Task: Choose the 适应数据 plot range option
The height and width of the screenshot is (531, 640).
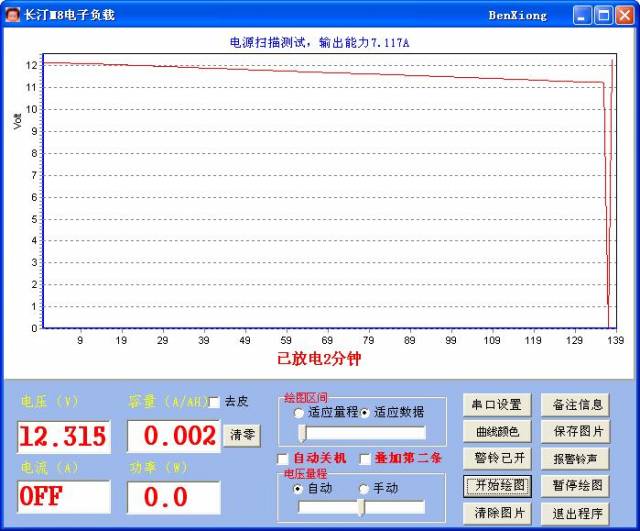Action: click(x=365, y=412)
